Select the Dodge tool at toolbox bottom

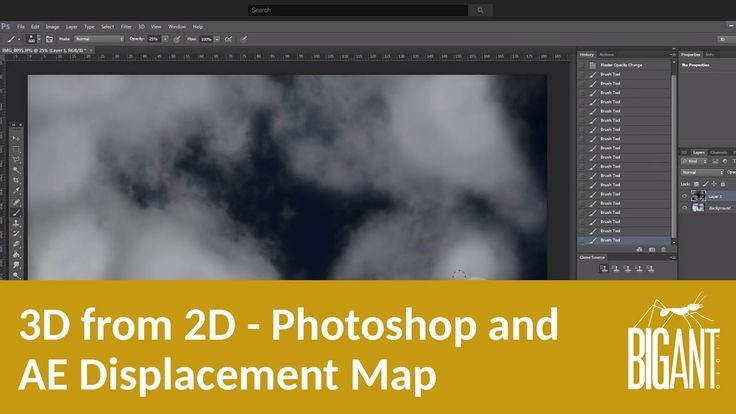(16, 275)
